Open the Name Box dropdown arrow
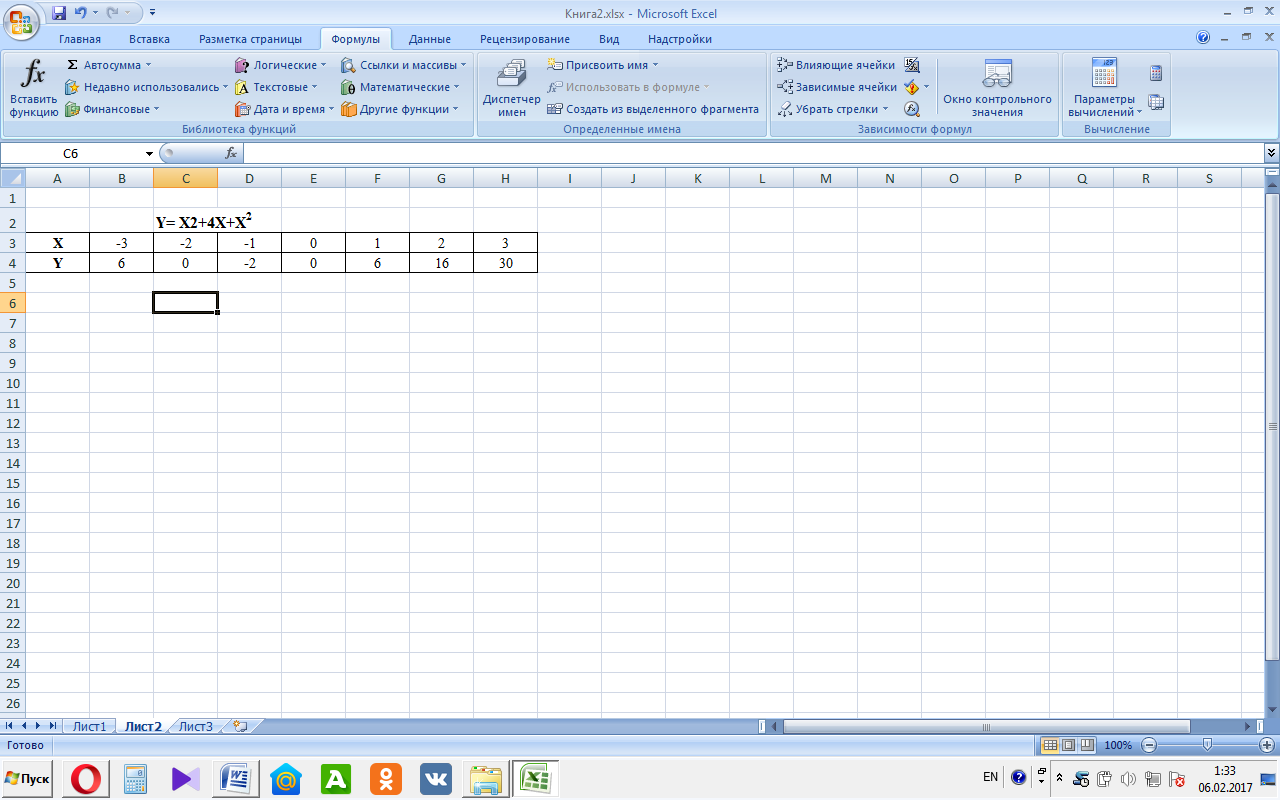Screen dimensions: 1280x800 pyautogui.click(x=149, y=153)
